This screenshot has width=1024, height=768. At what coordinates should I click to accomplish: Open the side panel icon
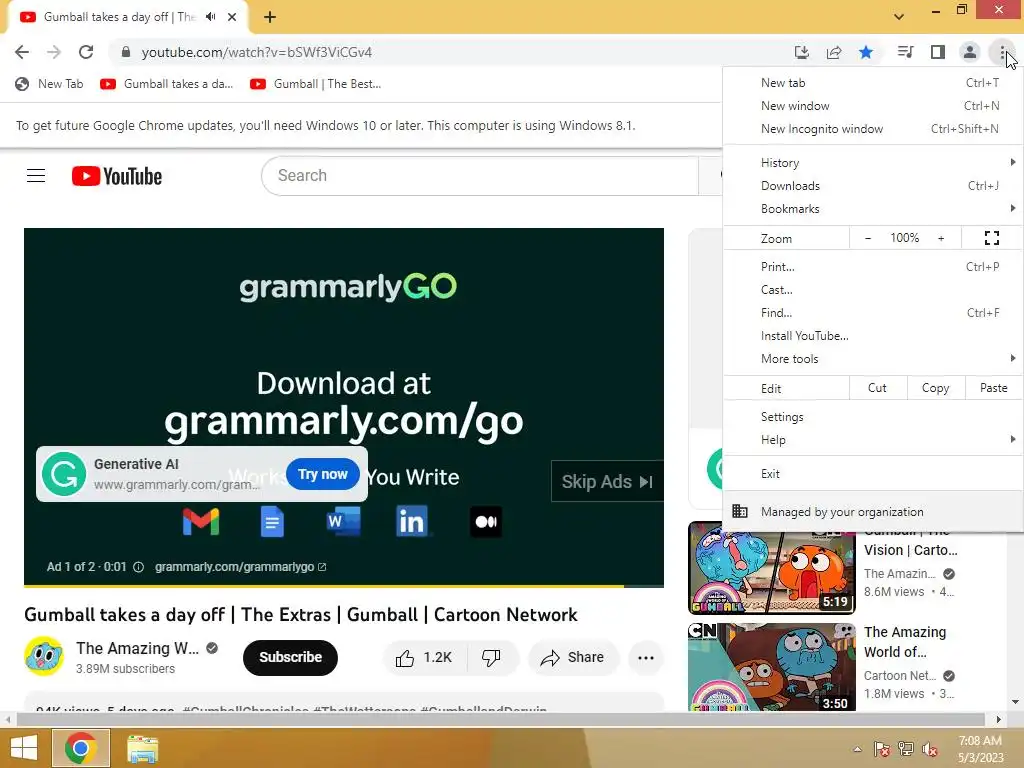pos(938,52)
